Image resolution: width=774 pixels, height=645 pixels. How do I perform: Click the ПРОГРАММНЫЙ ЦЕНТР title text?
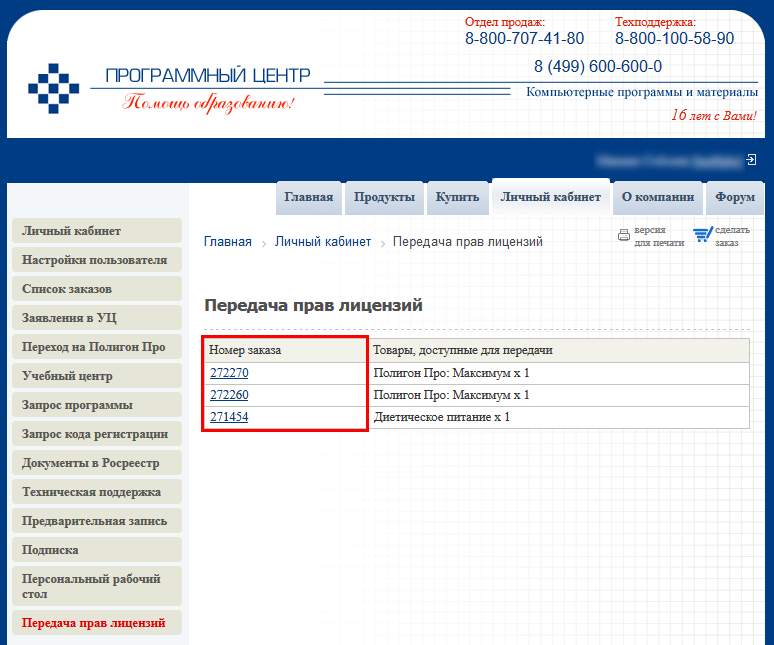click(208, 76)
